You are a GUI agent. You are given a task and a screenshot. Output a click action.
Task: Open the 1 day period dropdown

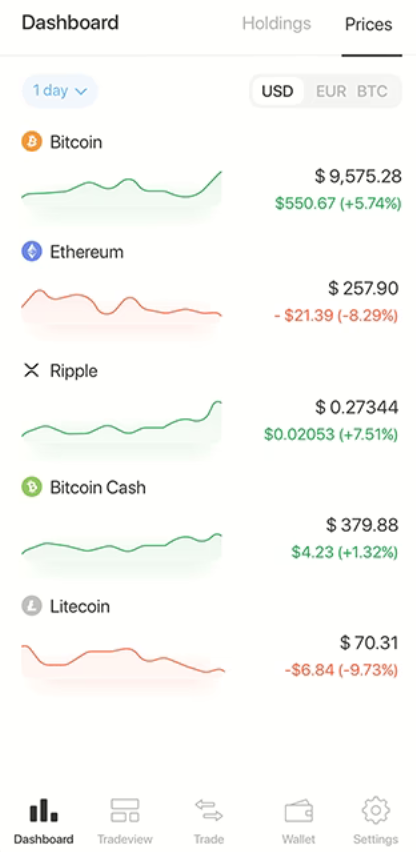[60, 90]
